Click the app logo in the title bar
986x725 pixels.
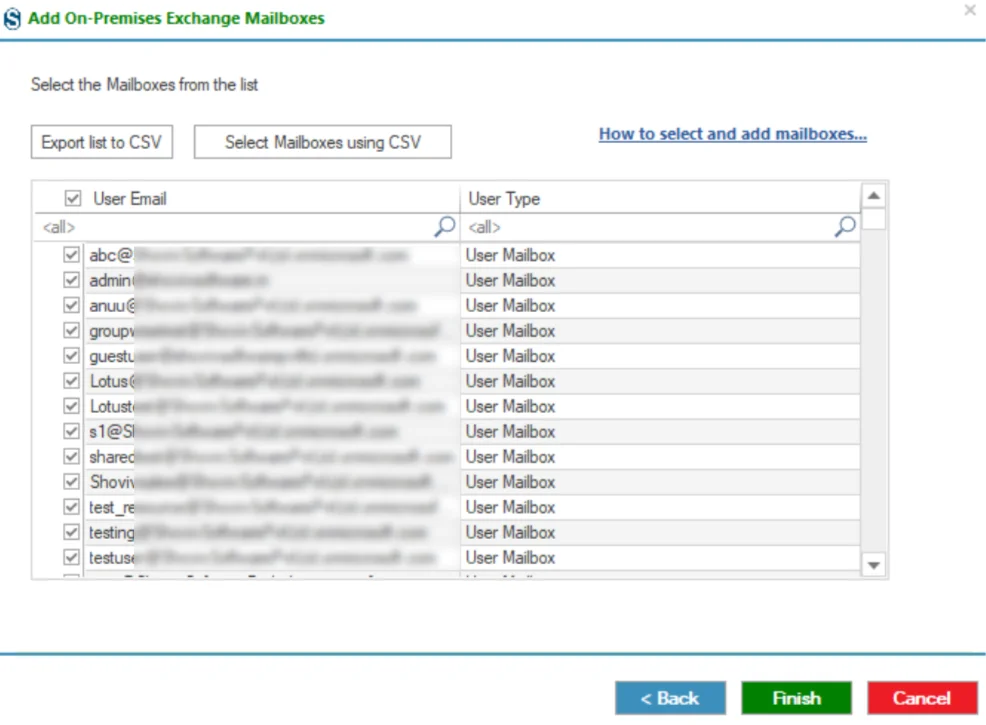(13, 18)
